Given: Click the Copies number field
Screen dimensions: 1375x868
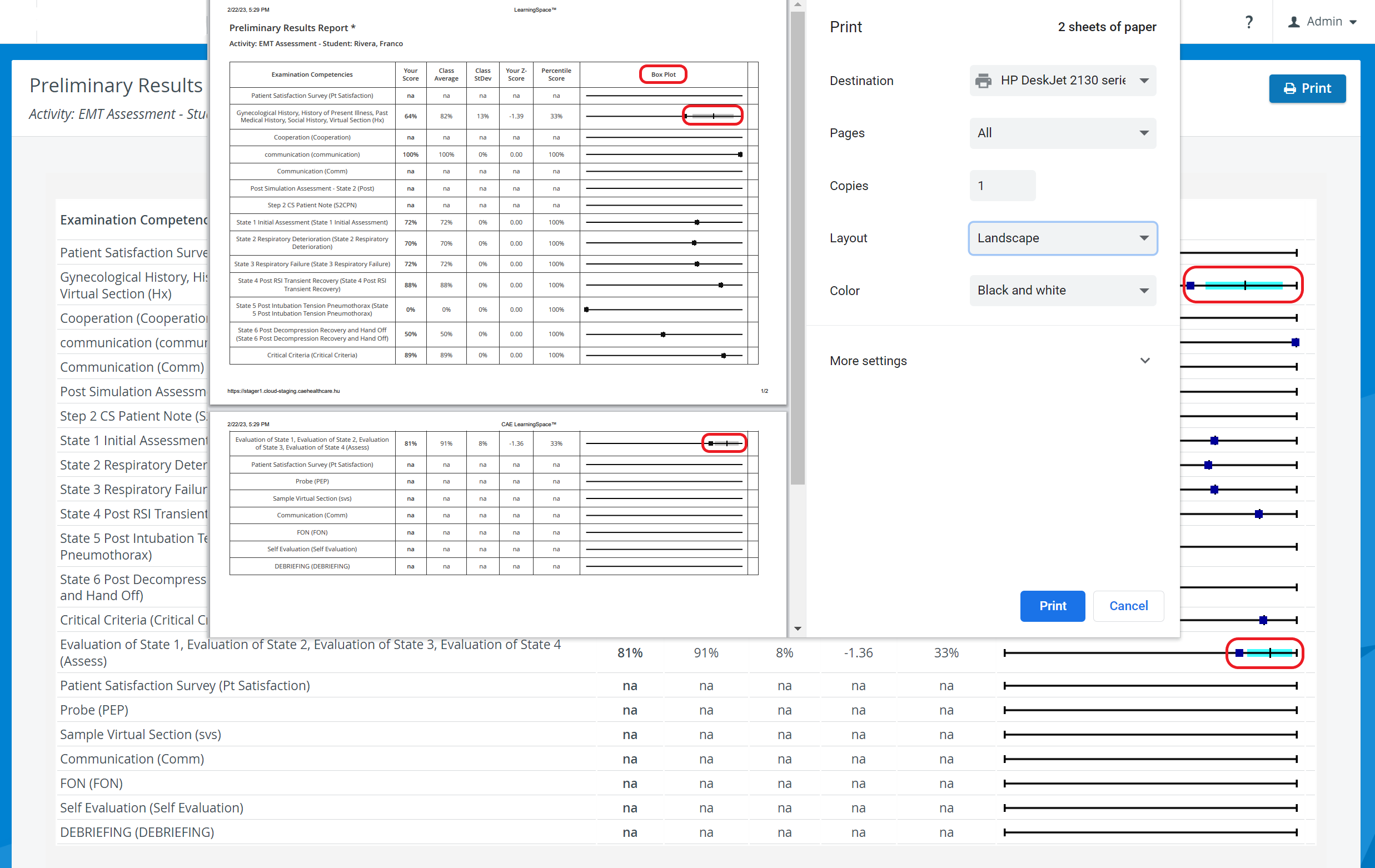Looking at the screenshot, I should click(x=1002, y=186).
